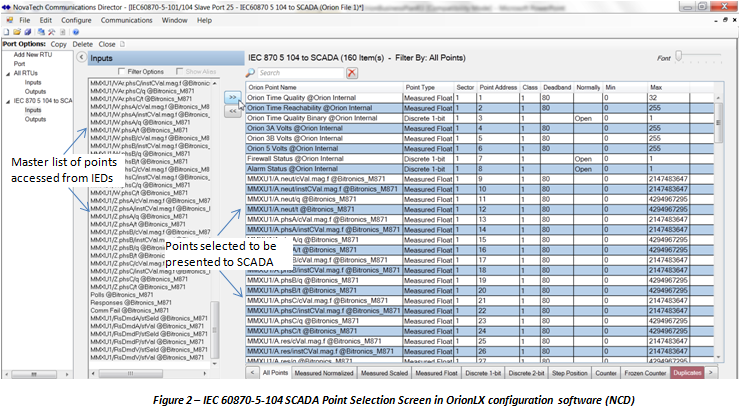Switch to the Measured Normalized tab
Viewport: 740px width, 413px height.
click(324, 373)
